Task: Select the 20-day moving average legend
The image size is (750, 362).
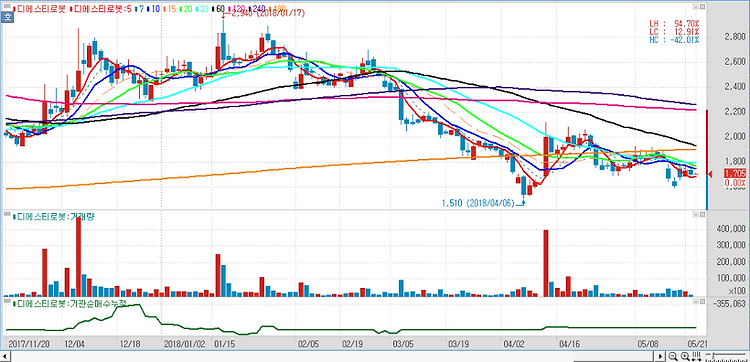Action: coord(186,9)
